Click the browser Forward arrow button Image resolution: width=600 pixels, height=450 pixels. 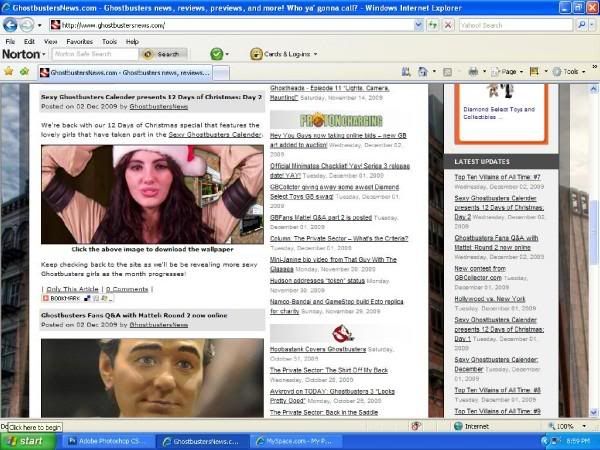tap(27, 25)
